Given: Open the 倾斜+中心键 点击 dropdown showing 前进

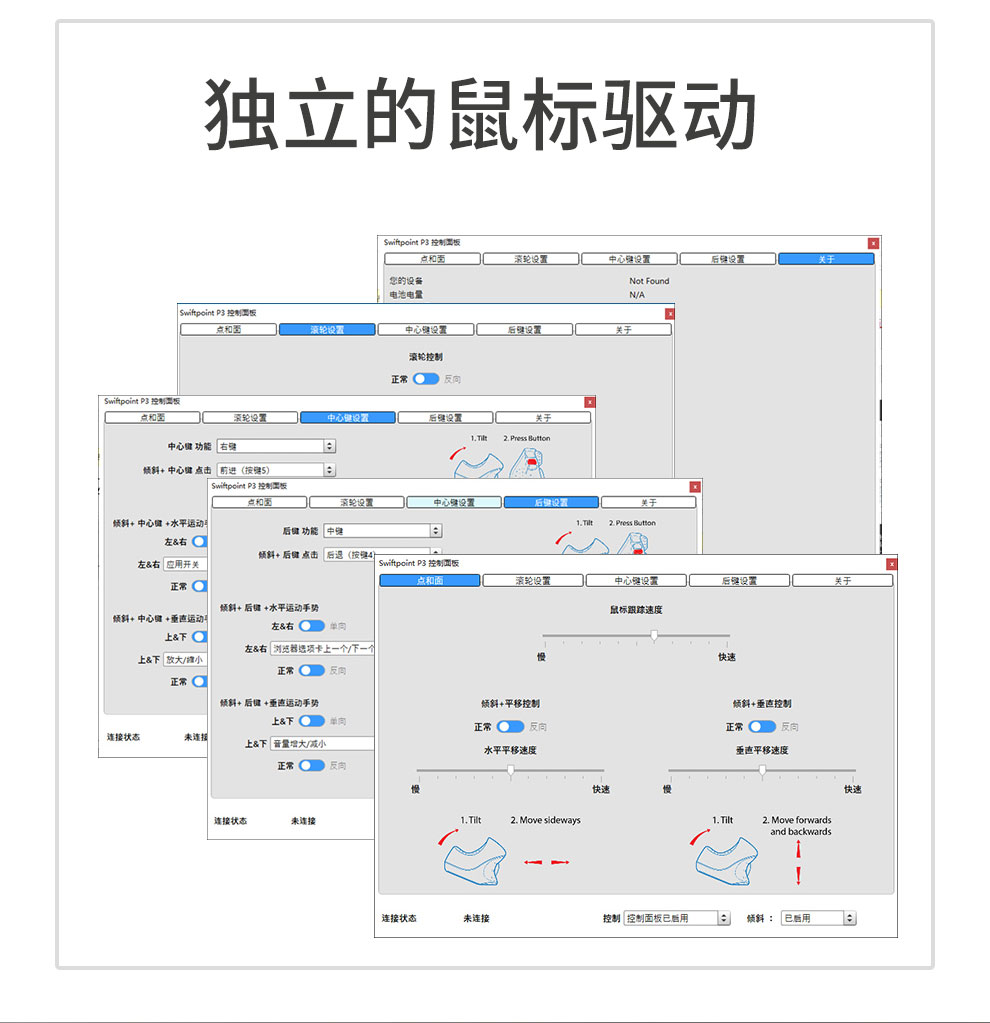Looking at the screenshot, I should point(276,470).
